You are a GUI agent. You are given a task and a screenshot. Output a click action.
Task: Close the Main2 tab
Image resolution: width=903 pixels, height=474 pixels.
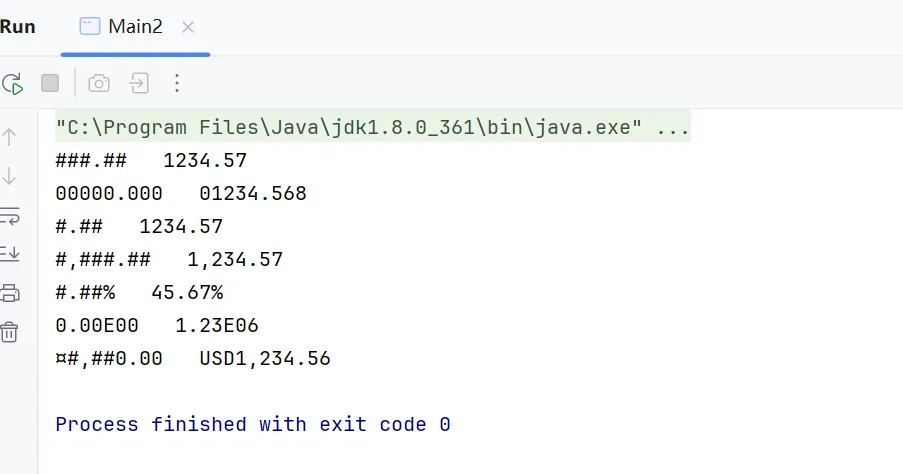pyautogui.click(x=189, y=27)
